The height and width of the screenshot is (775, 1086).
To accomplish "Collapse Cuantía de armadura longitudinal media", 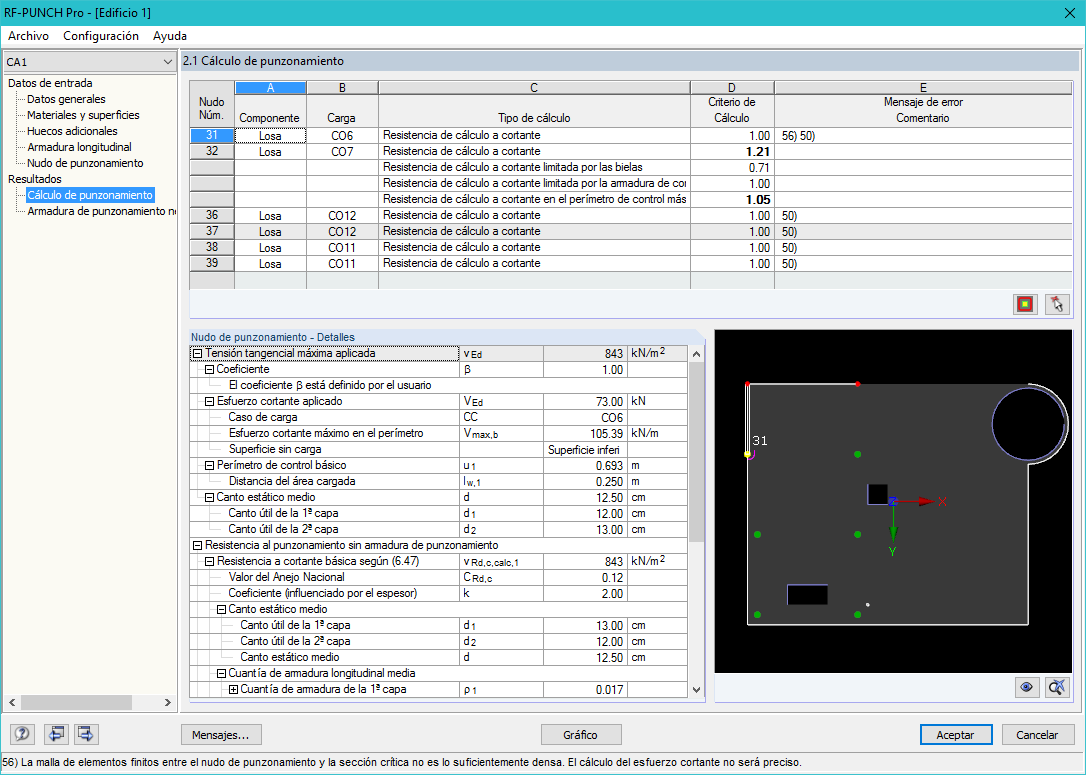I will (221, 673).
